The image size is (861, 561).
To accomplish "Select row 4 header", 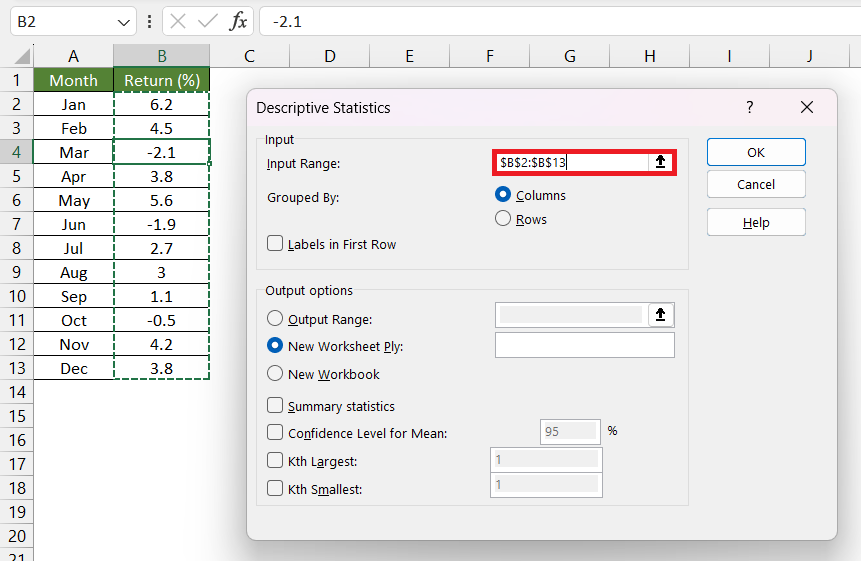I will tap(16, 152).
